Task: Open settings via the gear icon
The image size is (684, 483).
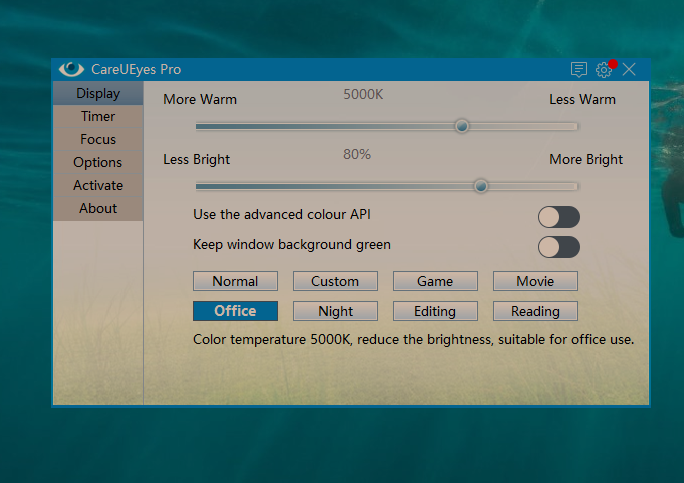Action: click(604, 70)
